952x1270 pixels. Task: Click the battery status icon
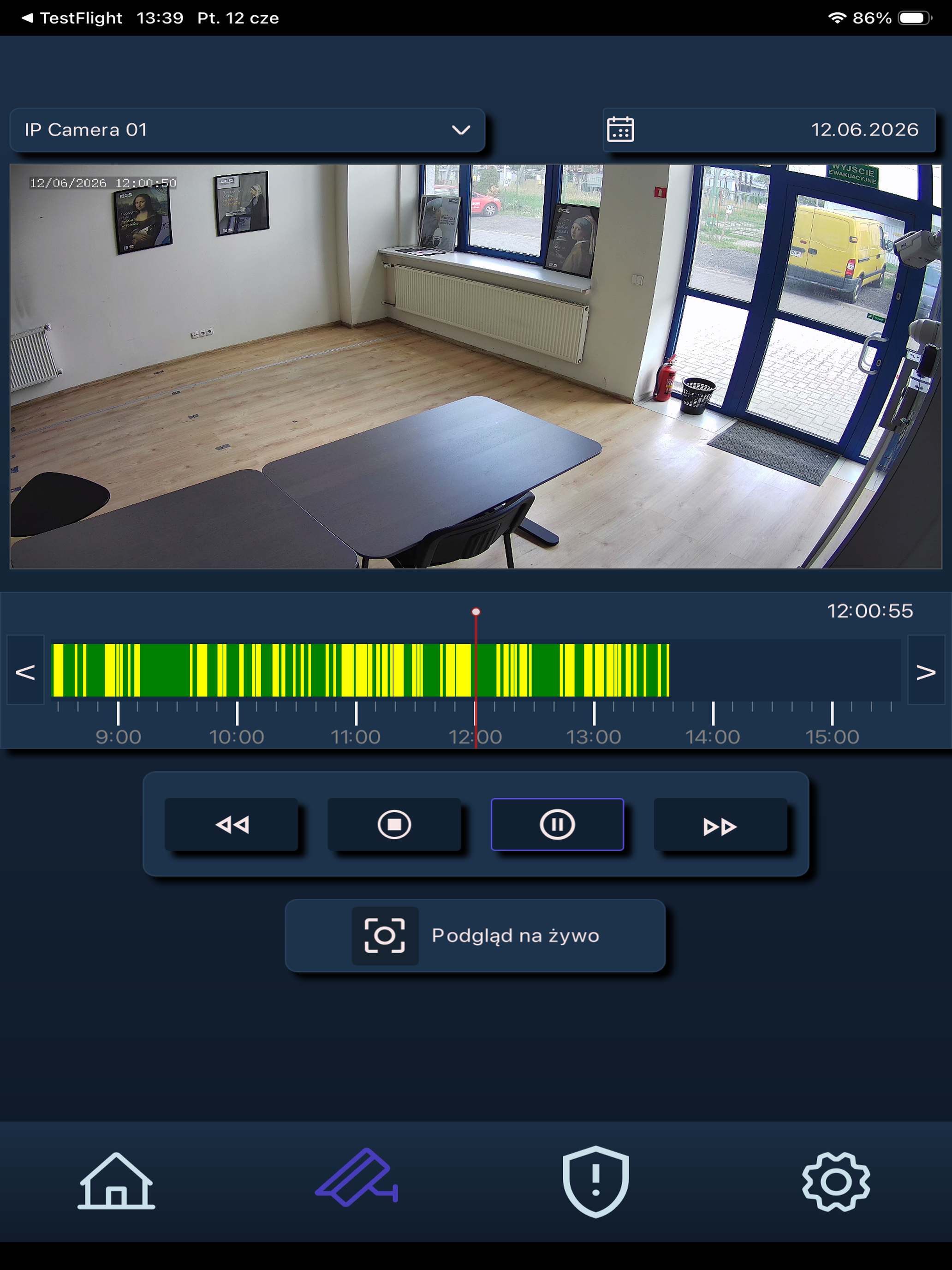[915, 18]
